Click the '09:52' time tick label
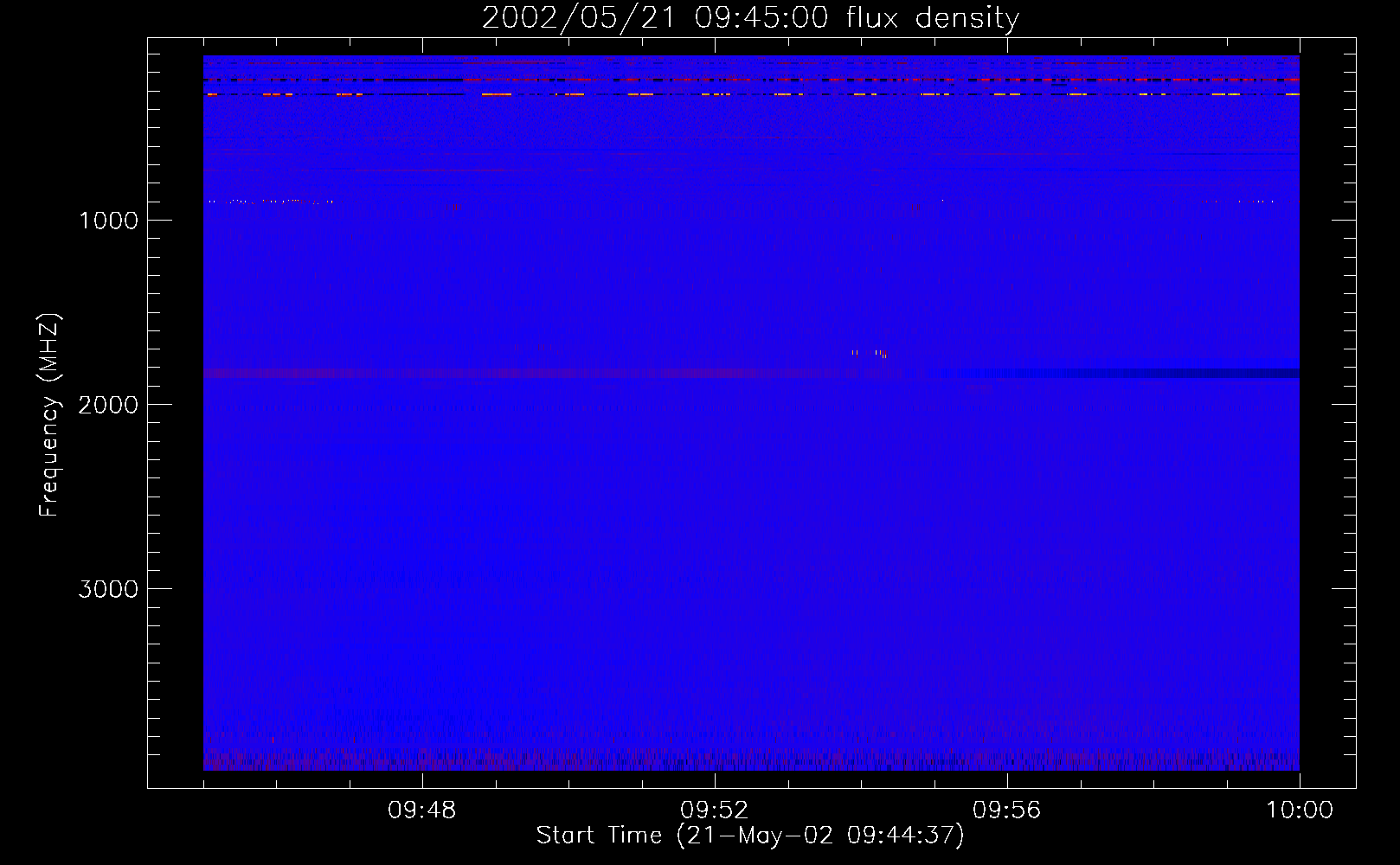The image size is (1400, 865). (x=715, y=811)
